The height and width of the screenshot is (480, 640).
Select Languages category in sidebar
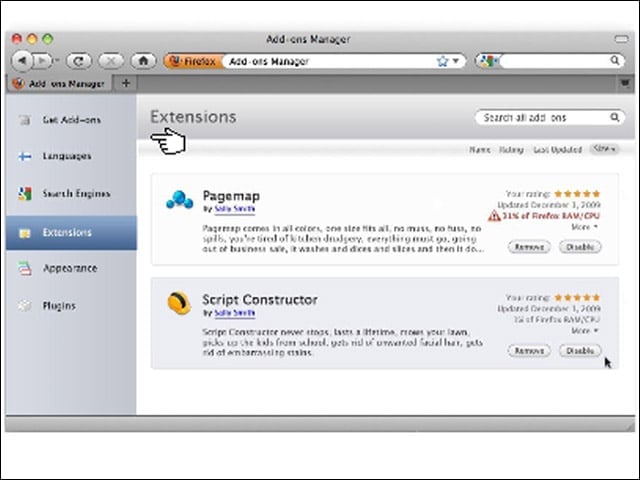[x=71, y=156]
